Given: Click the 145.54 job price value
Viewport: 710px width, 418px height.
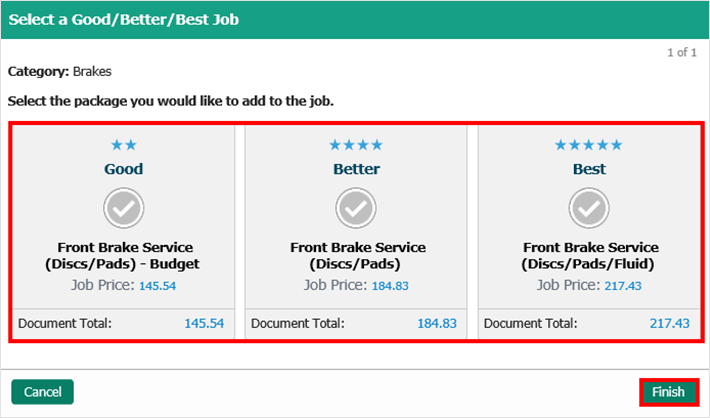Looking at the screenshot, I should click(157, 286).
